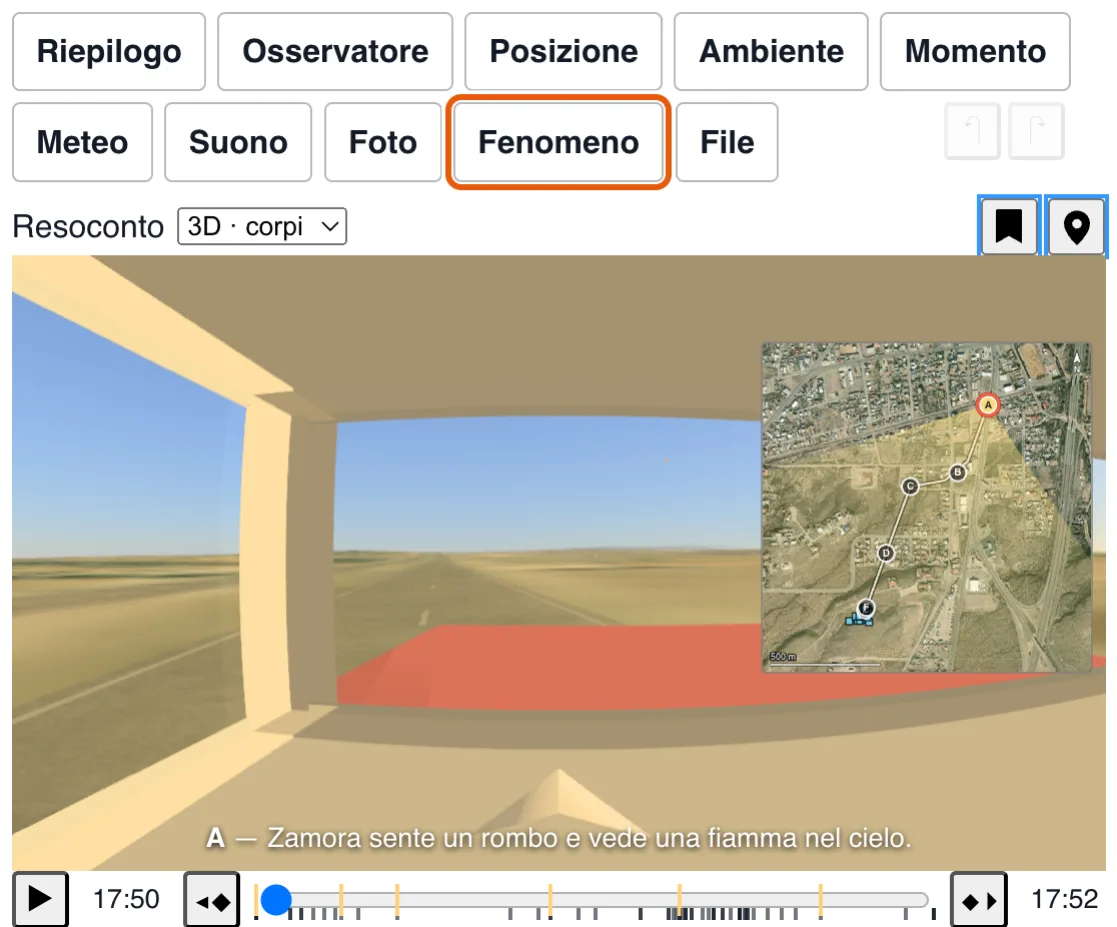This screenshot has width=1117, height=927.
Task: Select the Suono tab
Action: (238, 142)
